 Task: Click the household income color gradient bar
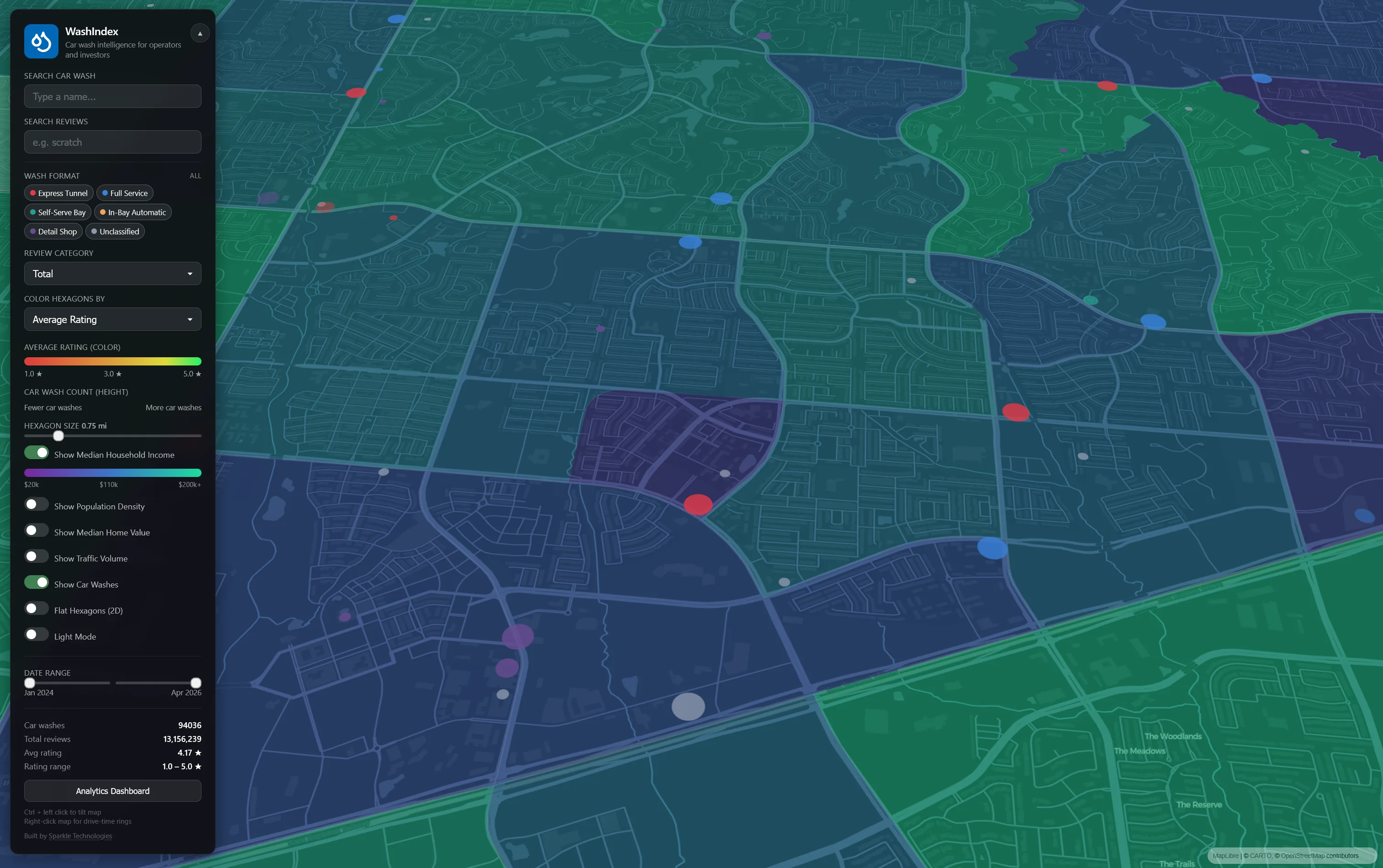click(x=112, y=472)
